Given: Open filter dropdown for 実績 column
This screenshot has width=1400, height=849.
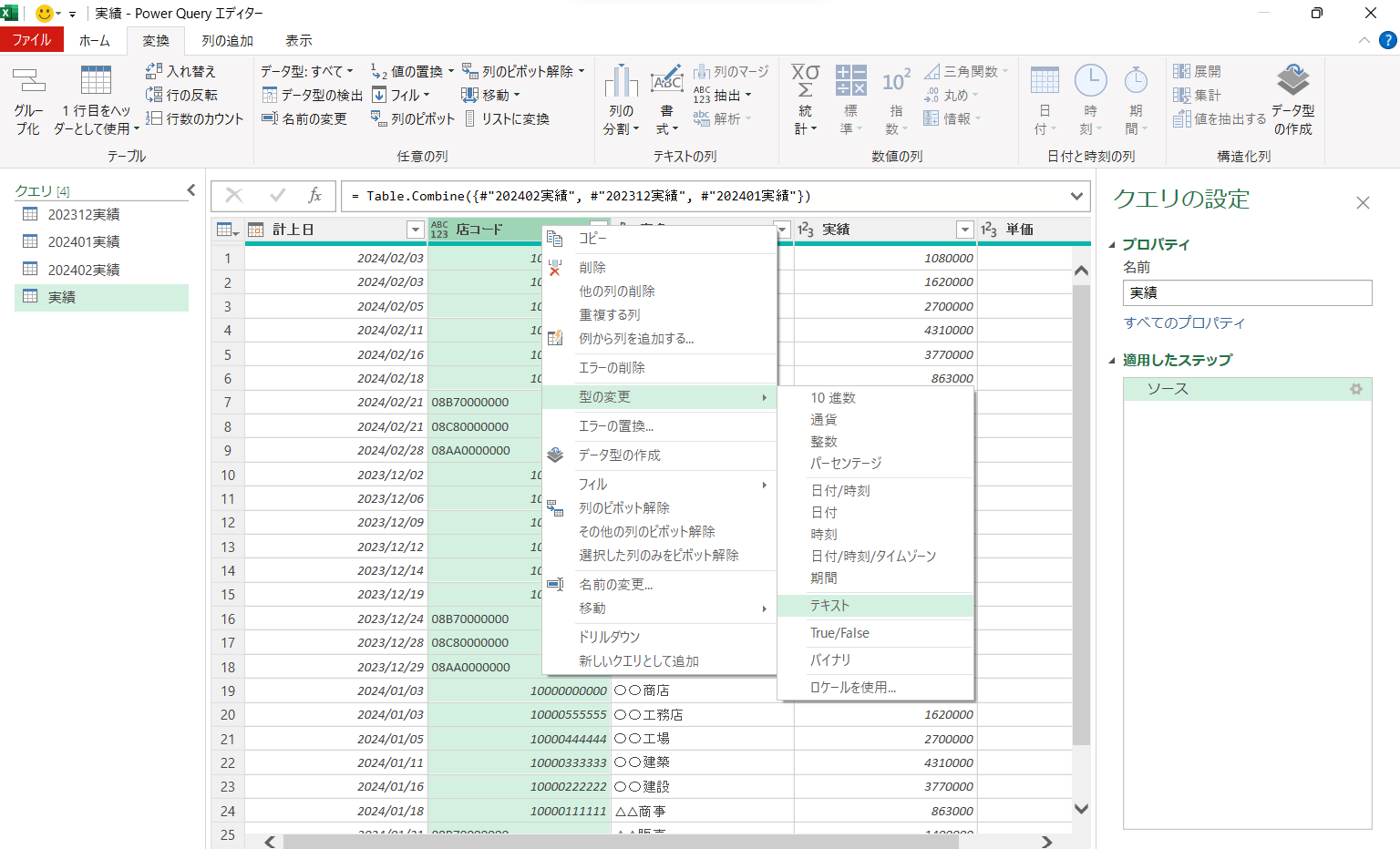Looking at the screenshot, I should tap(965, 230).
